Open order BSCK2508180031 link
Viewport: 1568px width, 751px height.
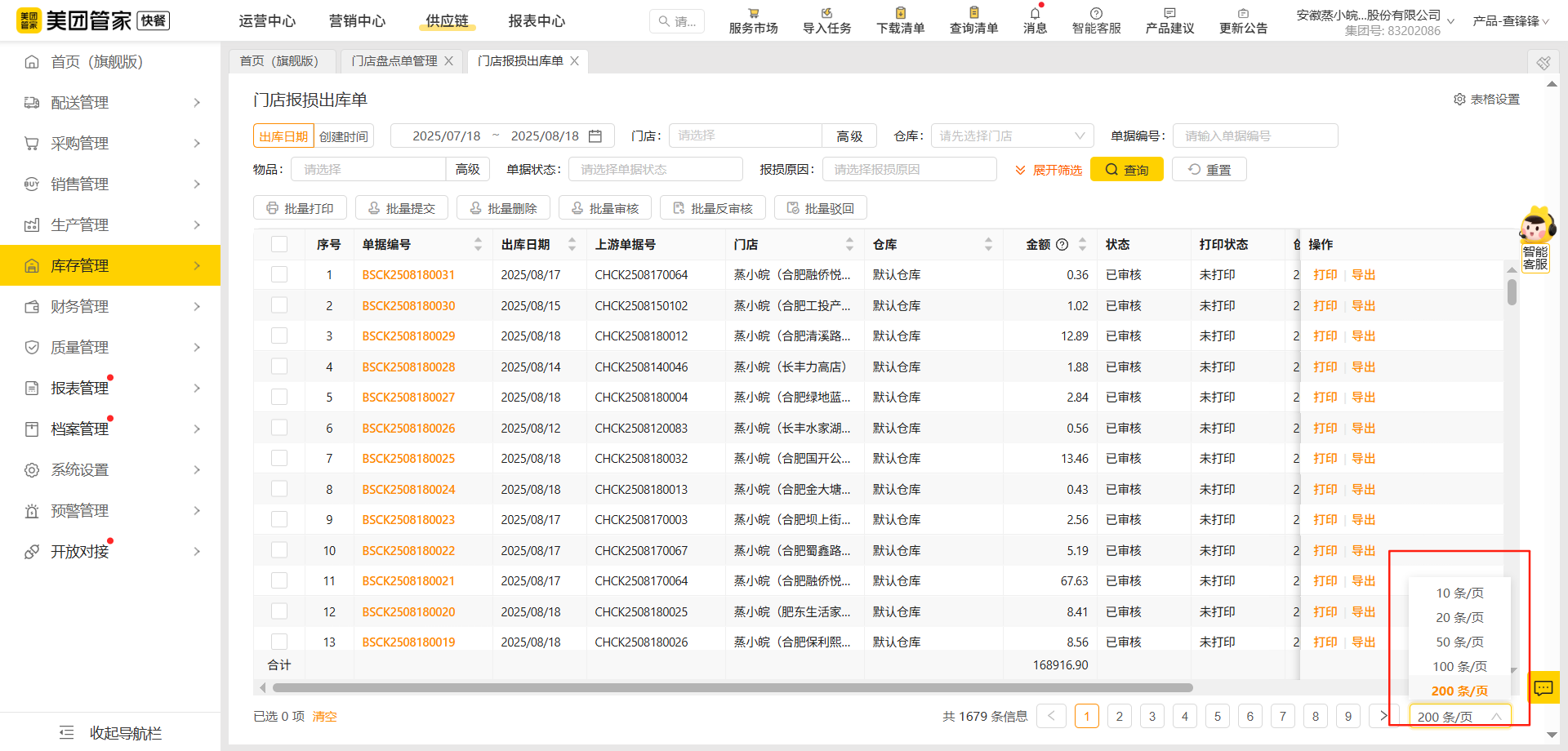pos(408,274)
